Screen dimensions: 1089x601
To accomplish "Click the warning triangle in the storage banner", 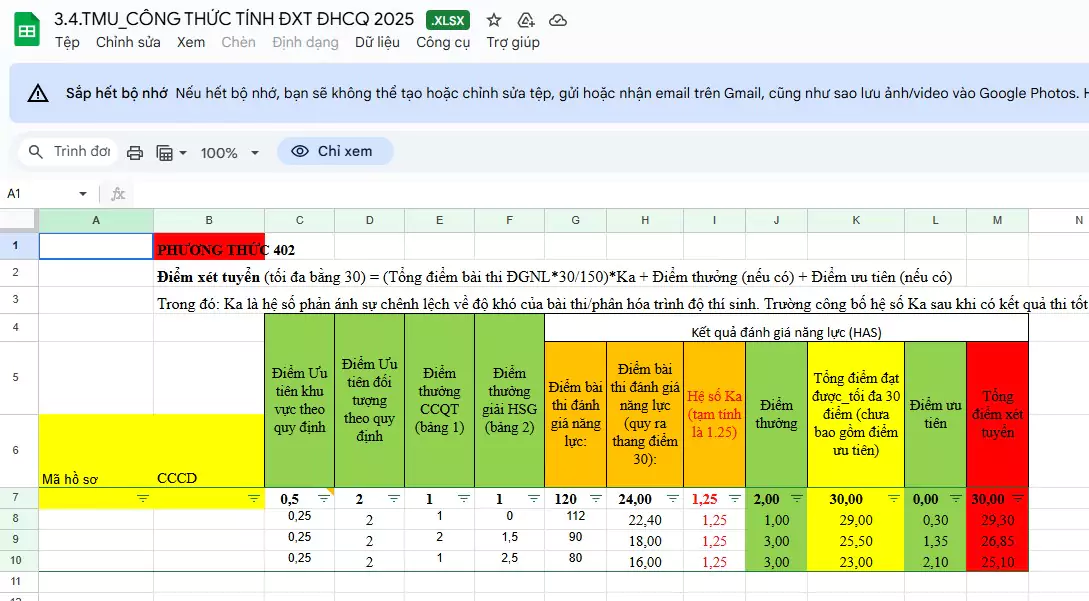I will [x=38, y=92].
